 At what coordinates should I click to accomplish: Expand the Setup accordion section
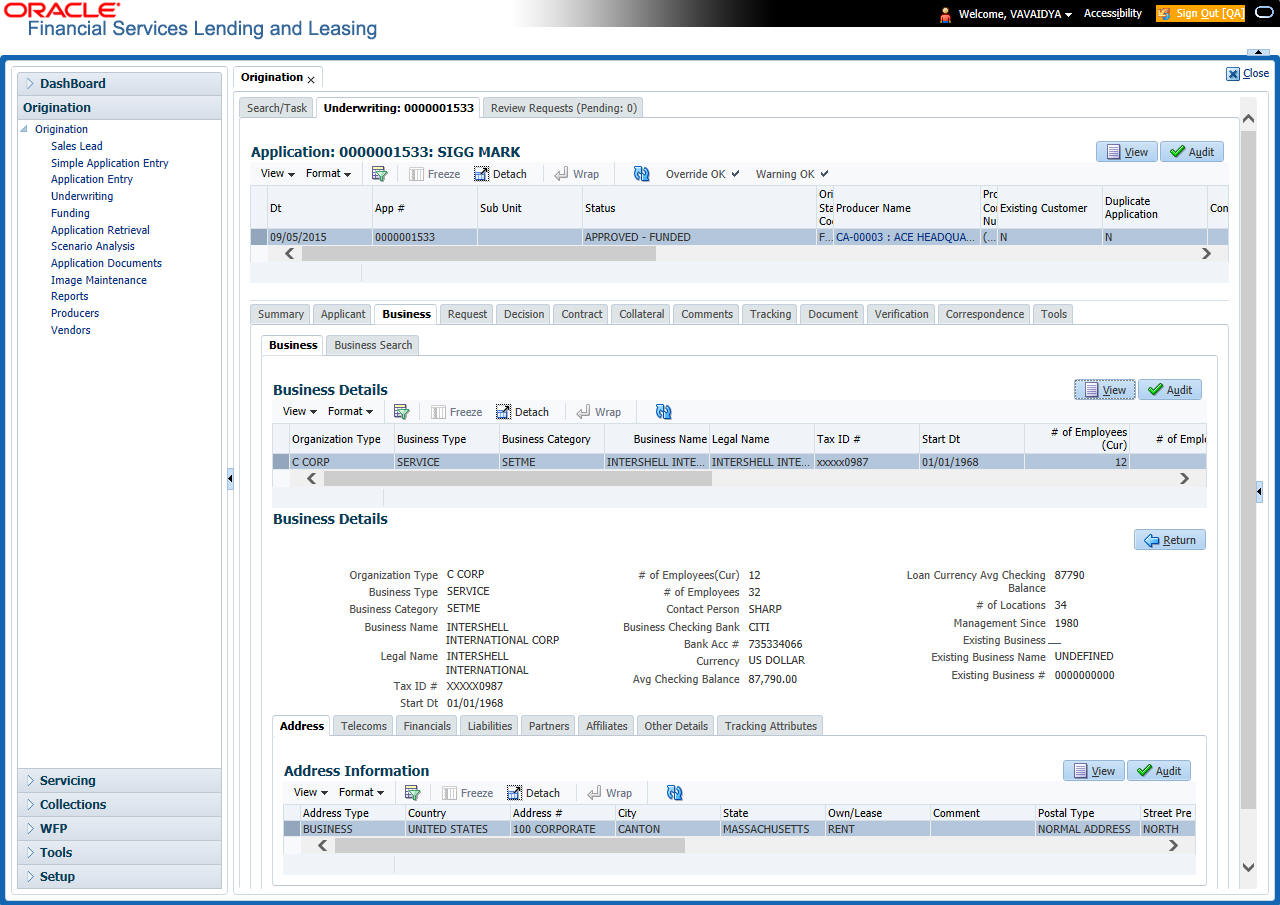pyautogui.click(x=120, y=876)
